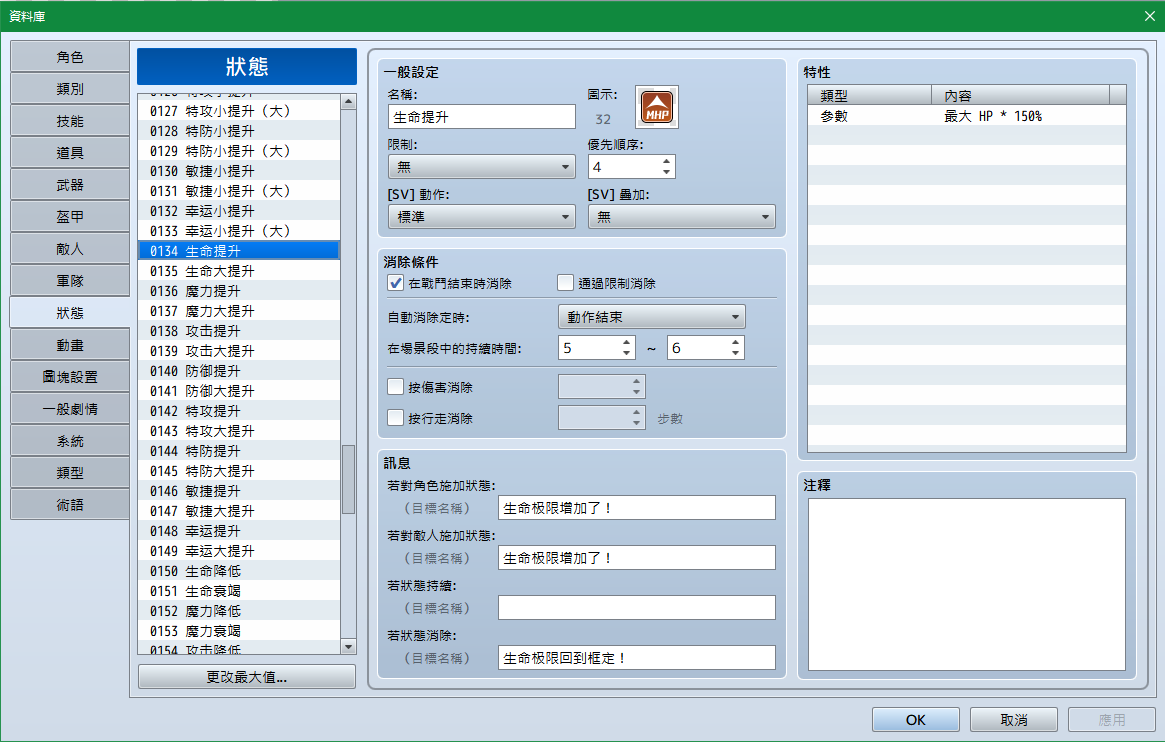Switch to the 角色 tab
The width and height of the screenshot is (1165, 742).
pos(70,57)
